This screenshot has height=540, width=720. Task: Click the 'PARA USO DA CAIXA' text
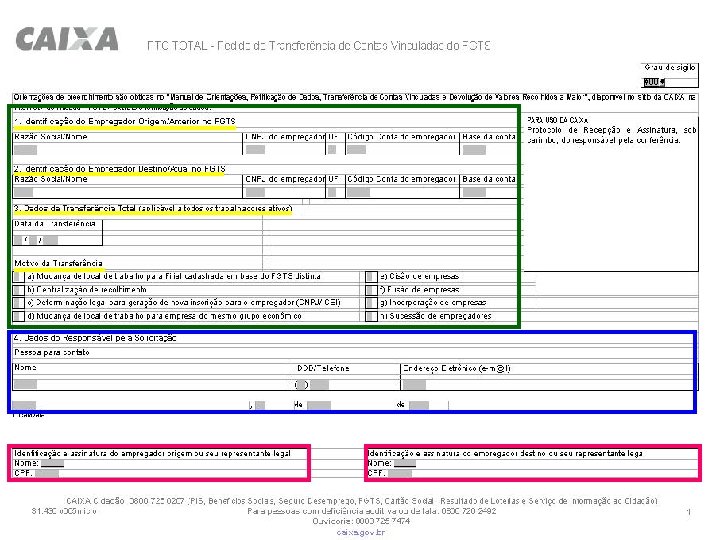tap(557, 120)
